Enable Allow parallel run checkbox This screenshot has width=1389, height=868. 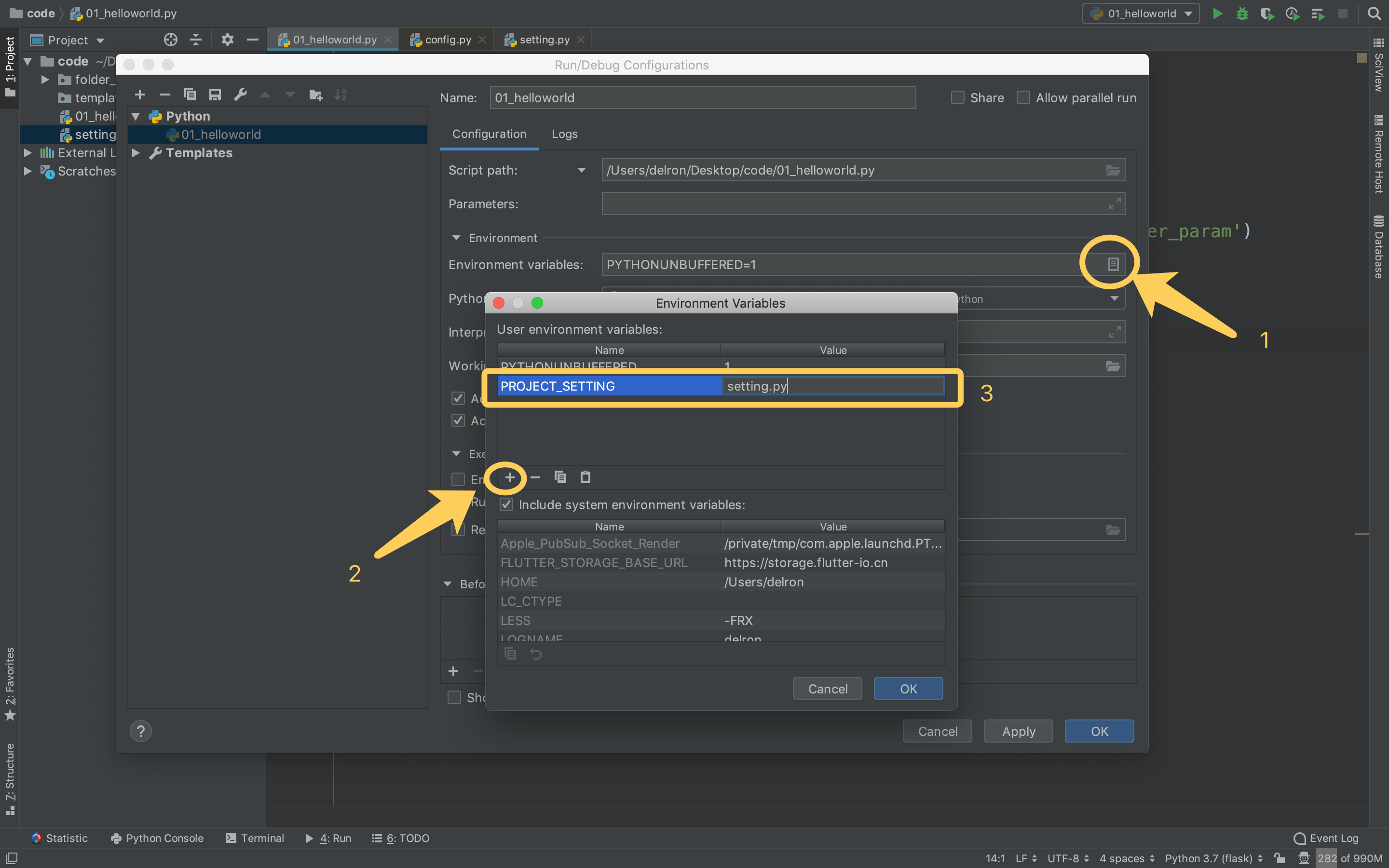point(1023,97)
